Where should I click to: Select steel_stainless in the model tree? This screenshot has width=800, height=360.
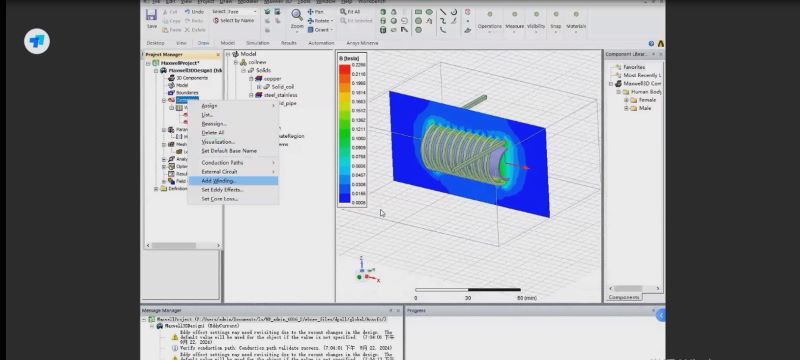280,95
